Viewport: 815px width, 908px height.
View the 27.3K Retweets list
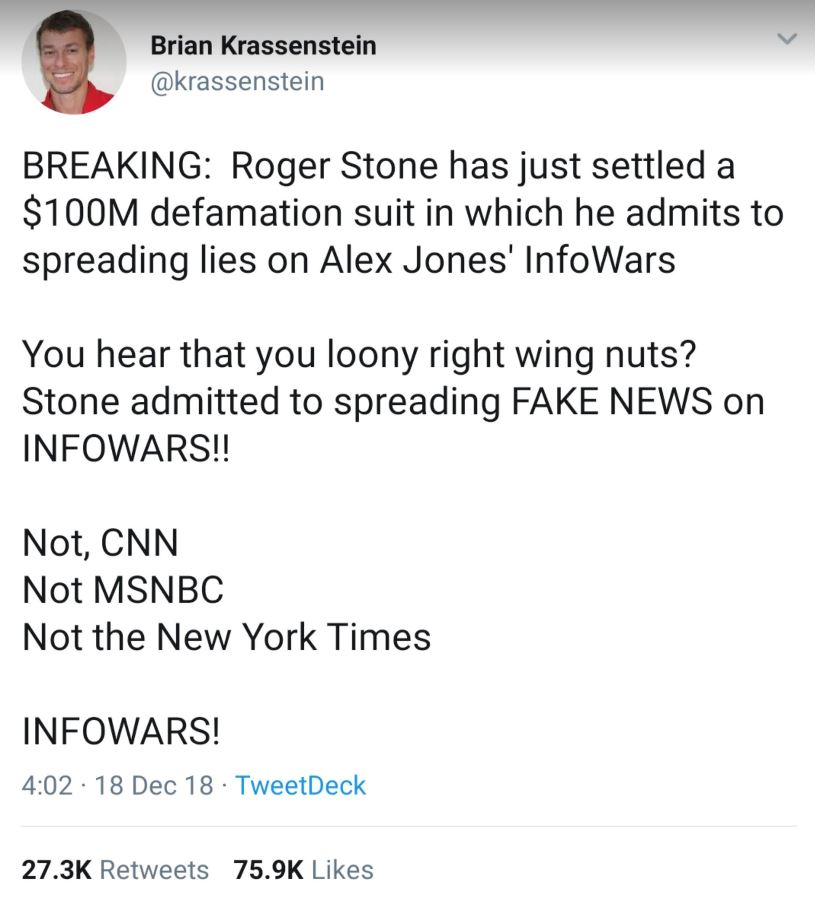tap(115, 870)
